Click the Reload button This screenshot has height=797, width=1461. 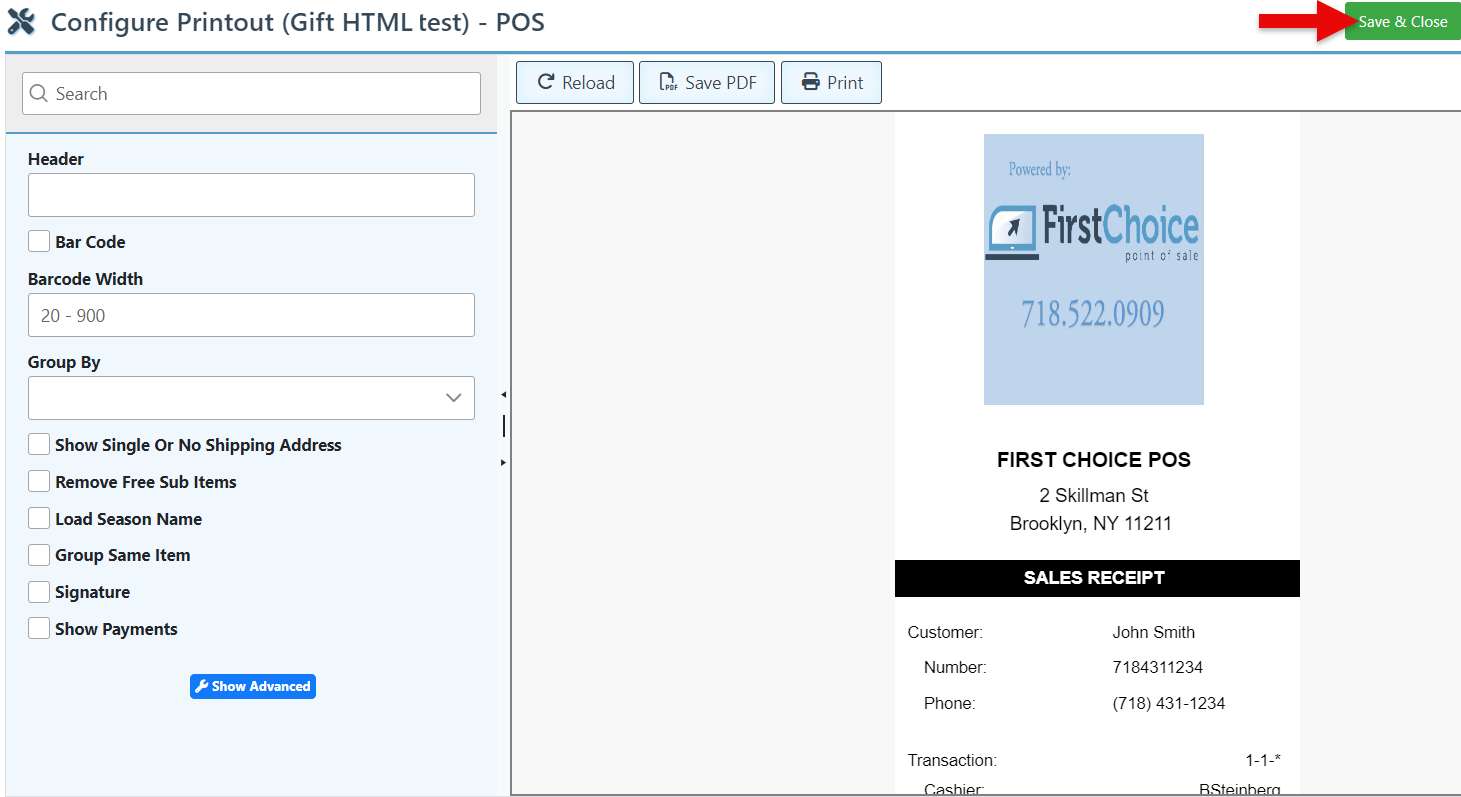575,83
